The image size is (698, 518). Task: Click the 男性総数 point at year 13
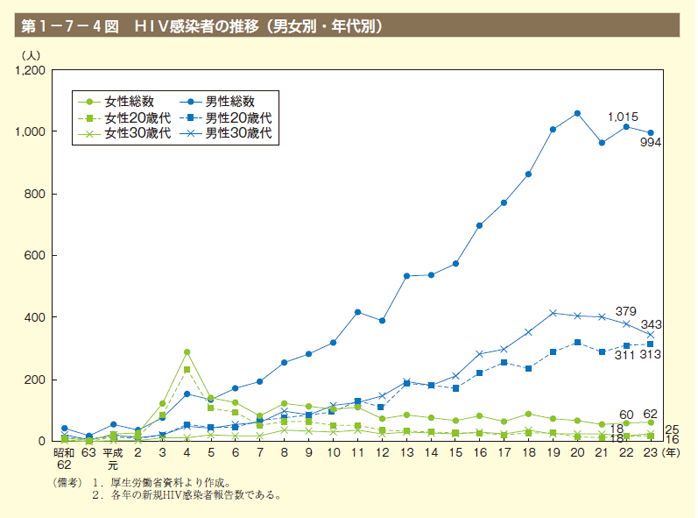pos(406,276)
